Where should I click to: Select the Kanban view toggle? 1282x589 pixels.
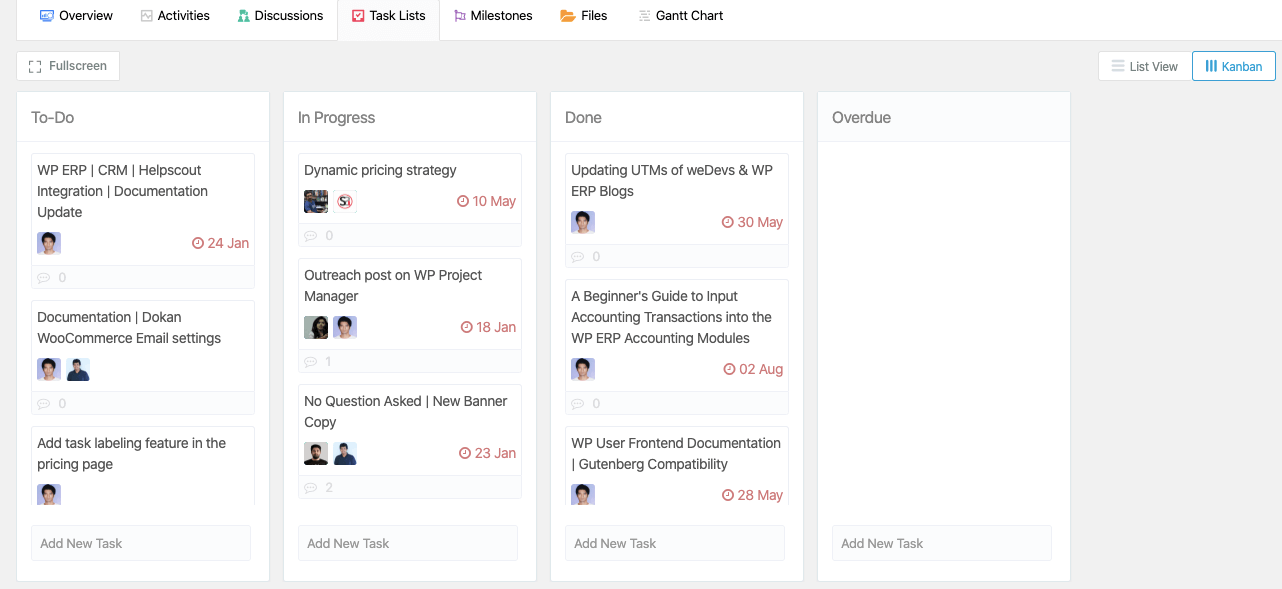pos(1233,65)
